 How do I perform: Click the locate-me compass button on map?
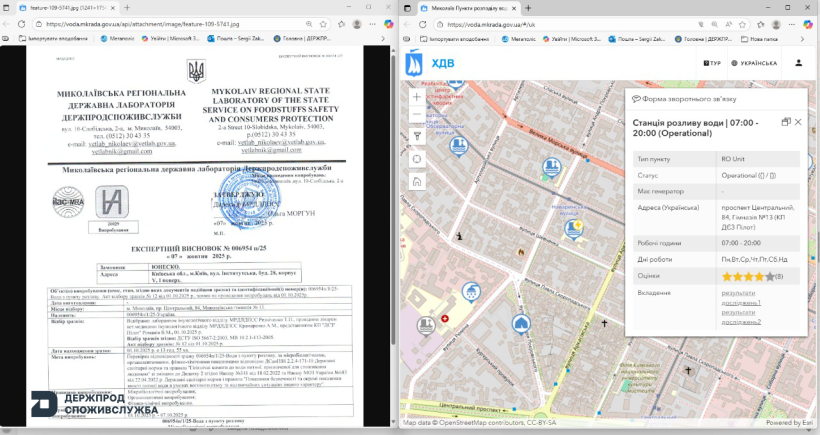click(x=417, y=158)
